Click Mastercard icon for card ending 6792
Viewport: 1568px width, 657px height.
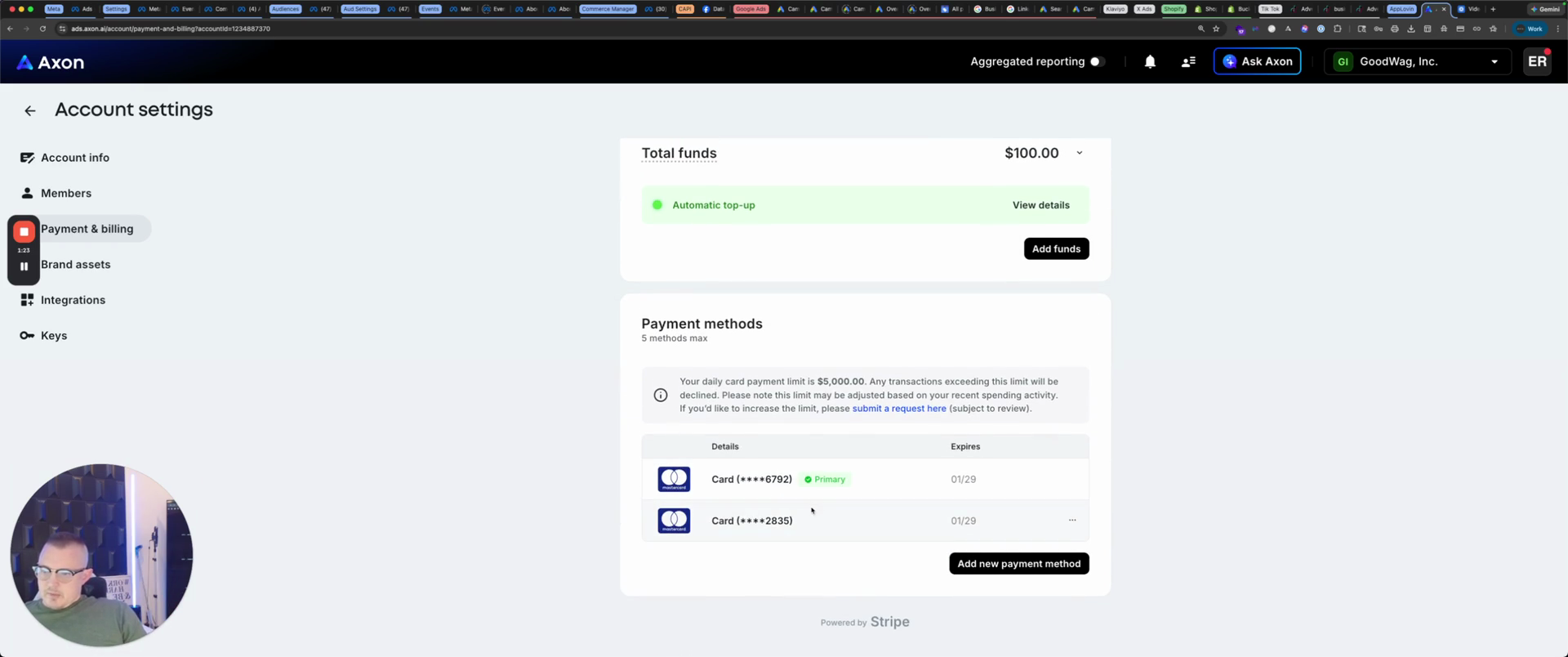[x=674, y=480]
